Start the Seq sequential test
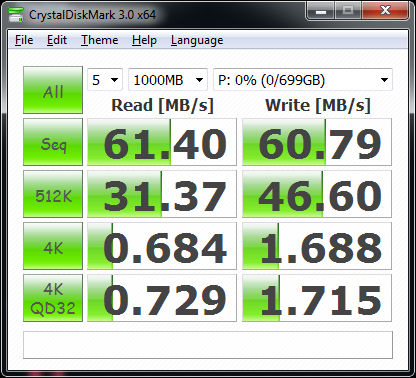The image size is (416, 378). pos(53,142)
